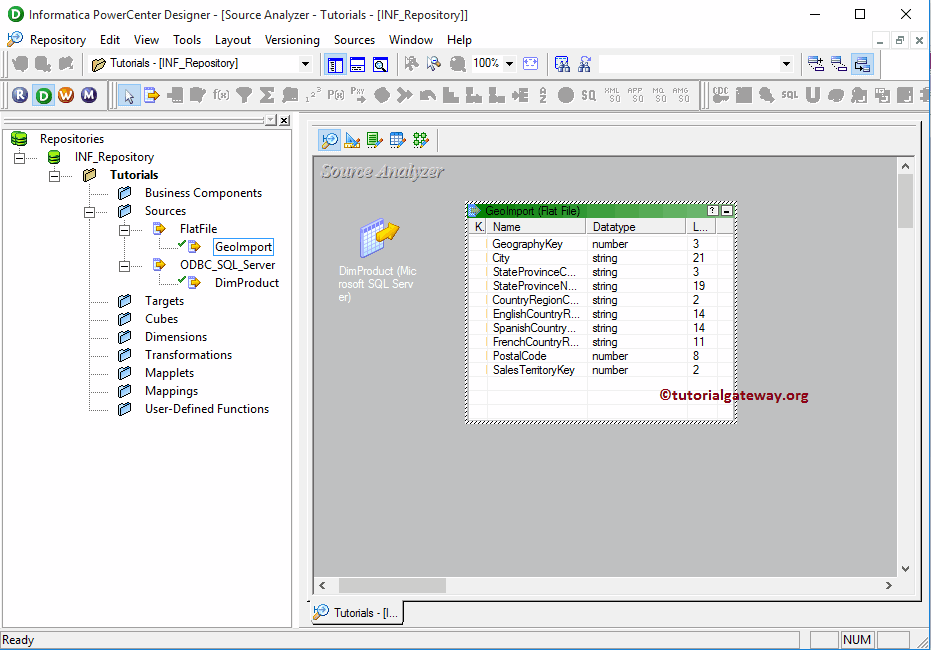This screenshot has width=931, height=650.
Task: Select the Filter transformation funnel icon
Action: pyautogui.click(x=245, y=95)
